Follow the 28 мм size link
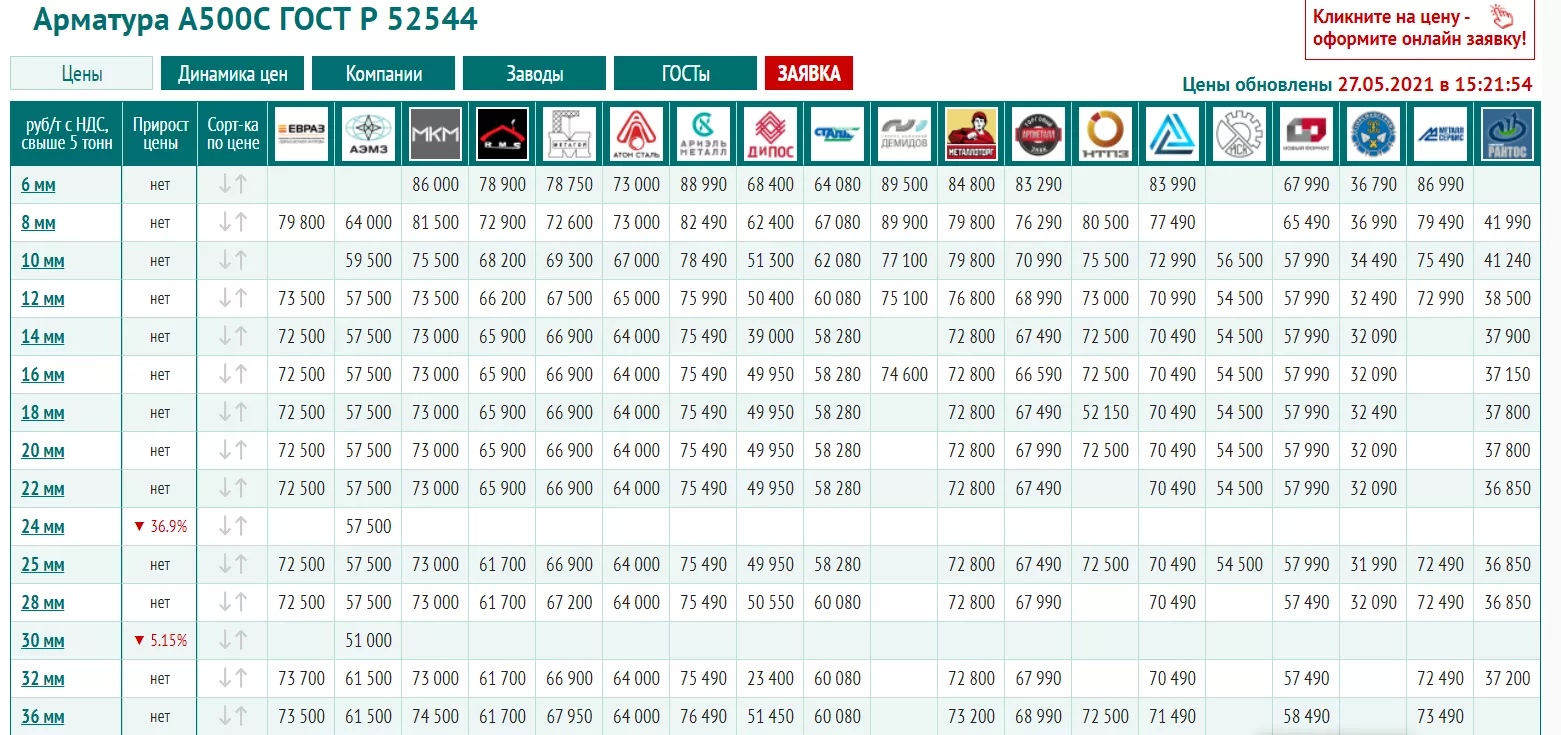The height and width of the screenshot is (735, 1561). (43, 603)
